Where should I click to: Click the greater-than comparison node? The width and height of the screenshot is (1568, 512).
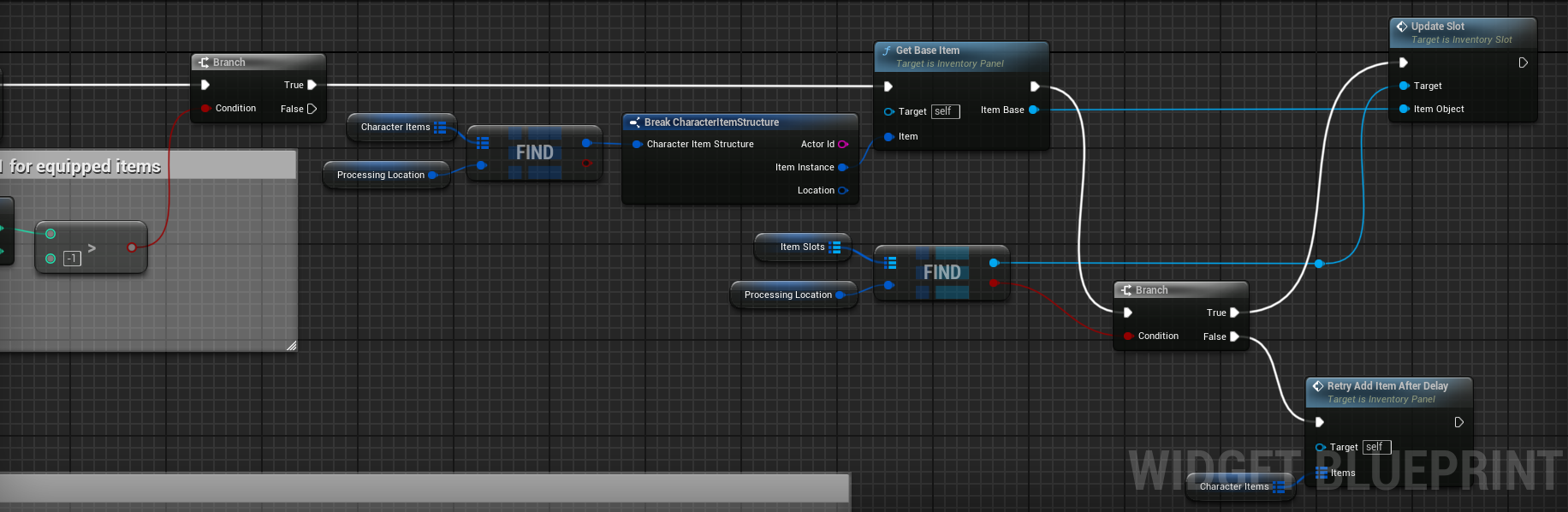(91, 247)
